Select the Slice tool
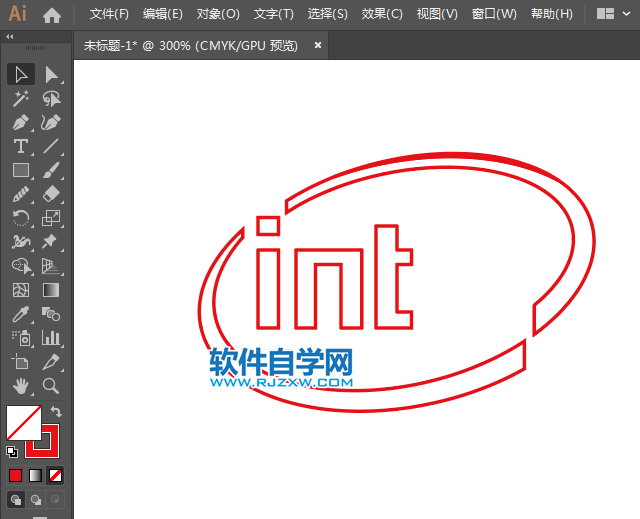This screenshot has width=640, height=519. coord(51,362)
